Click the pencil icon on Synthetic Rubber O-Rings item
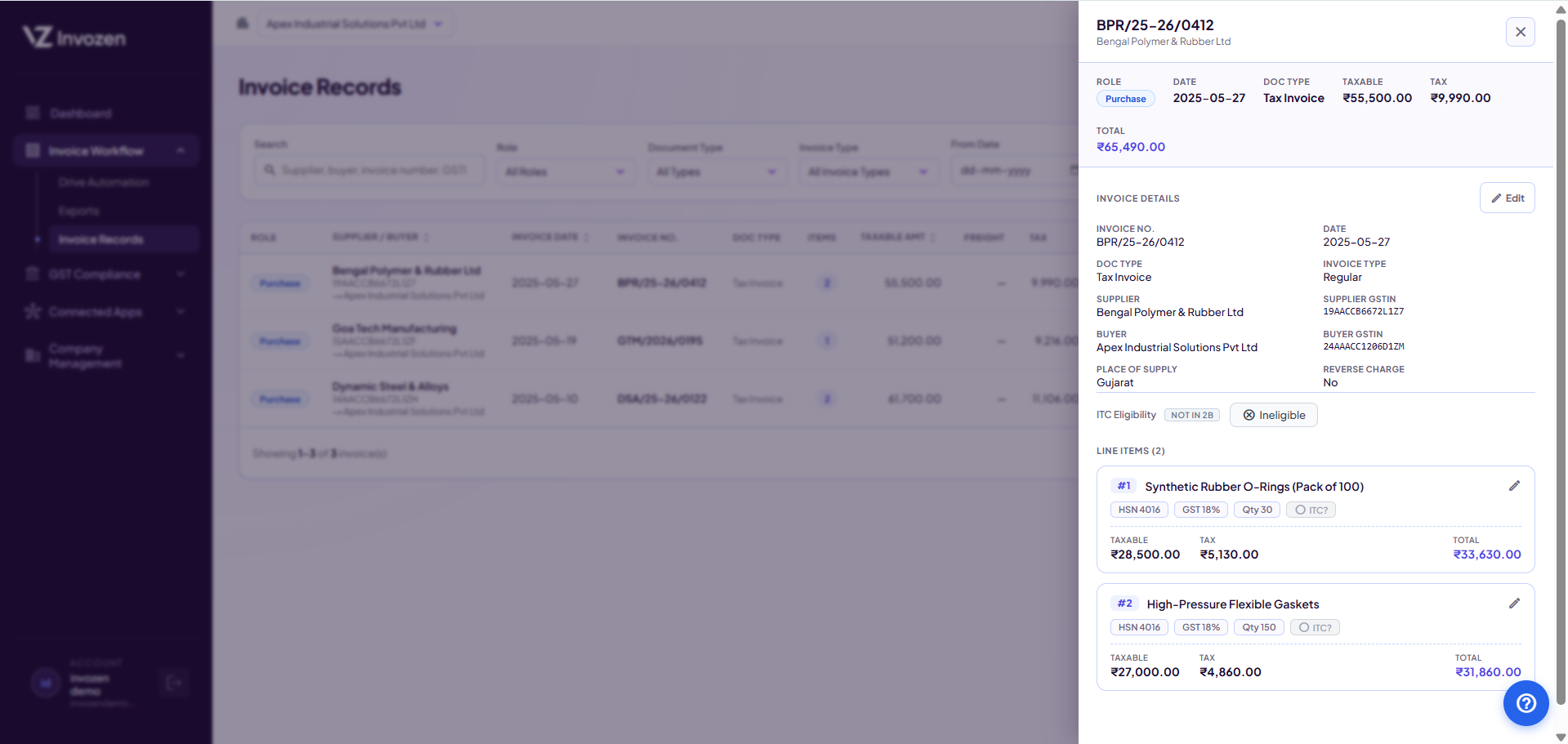Image resolution: width=1568 pixels, height=744 pixels. tap(1514, 486)
